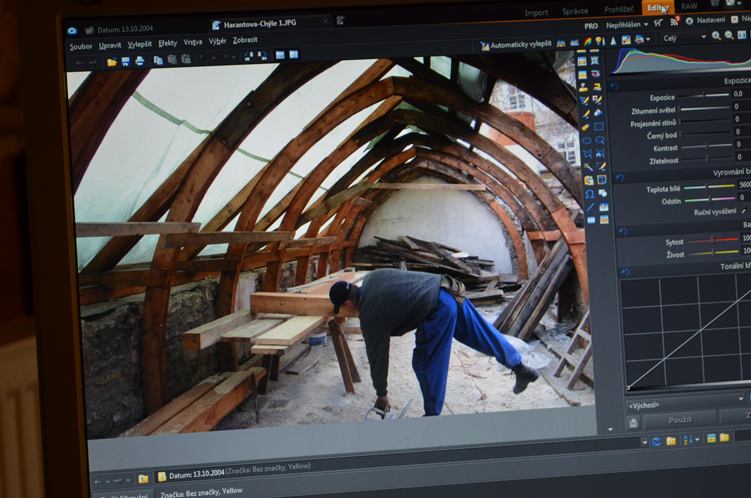Reset the Expozice section with its undo arrow
The height and width of the screenshot is (498, 751).
pyautogui.click(x=614, y=86)
